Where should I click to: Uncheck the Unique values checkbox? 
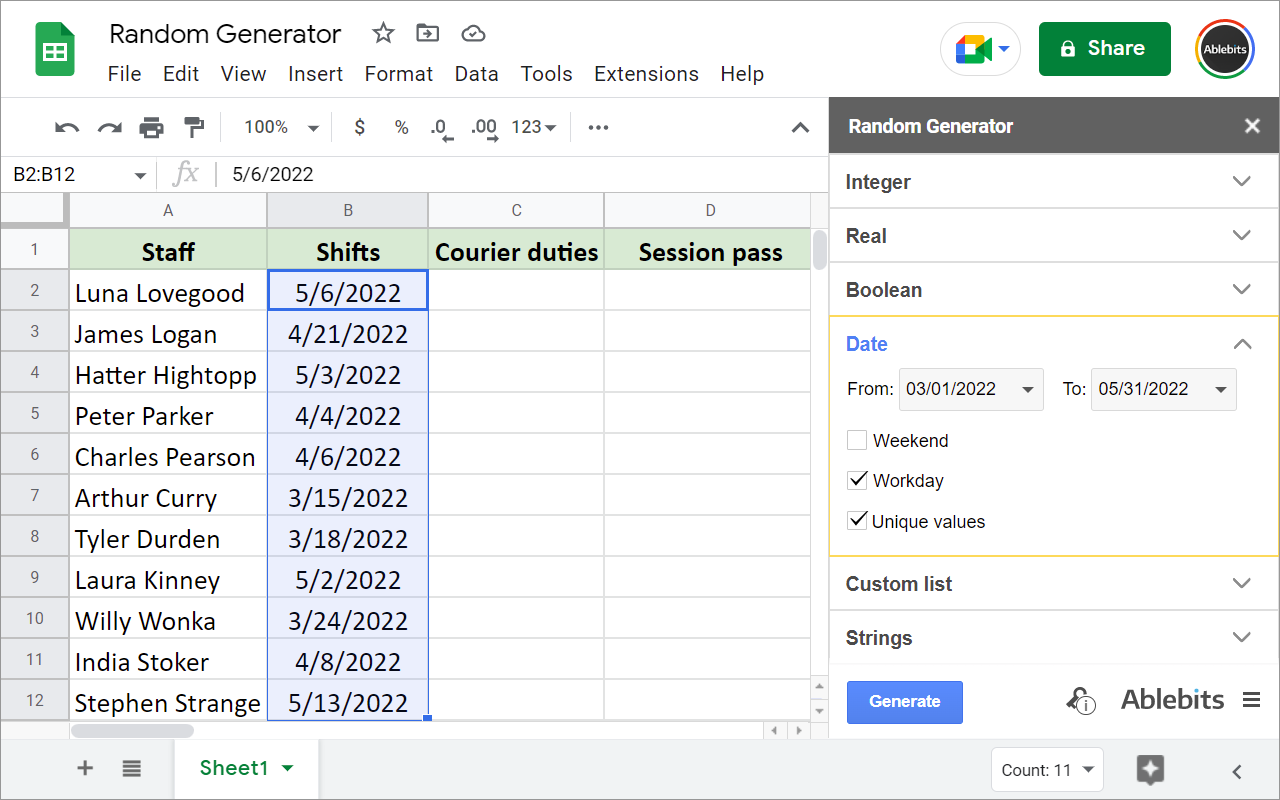pos(857,521)
